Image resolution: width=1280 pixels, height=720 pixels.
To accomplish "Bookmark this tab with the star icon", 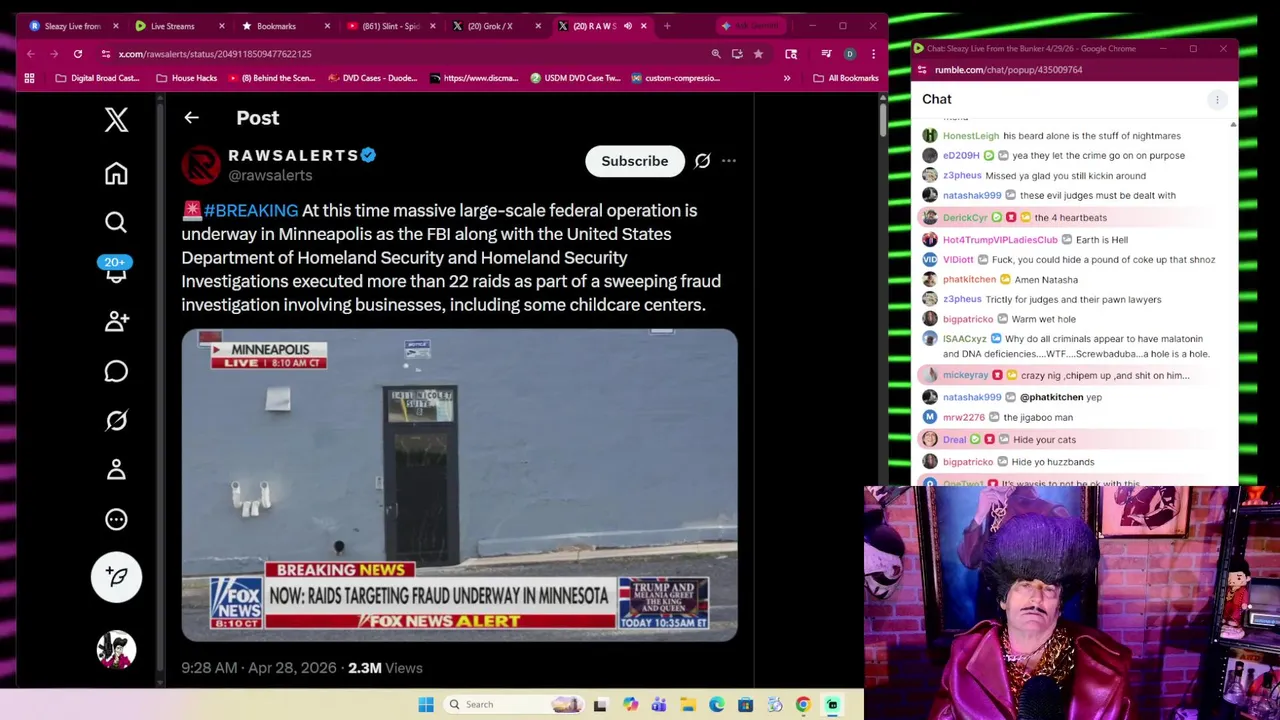I will coord(758,54).
